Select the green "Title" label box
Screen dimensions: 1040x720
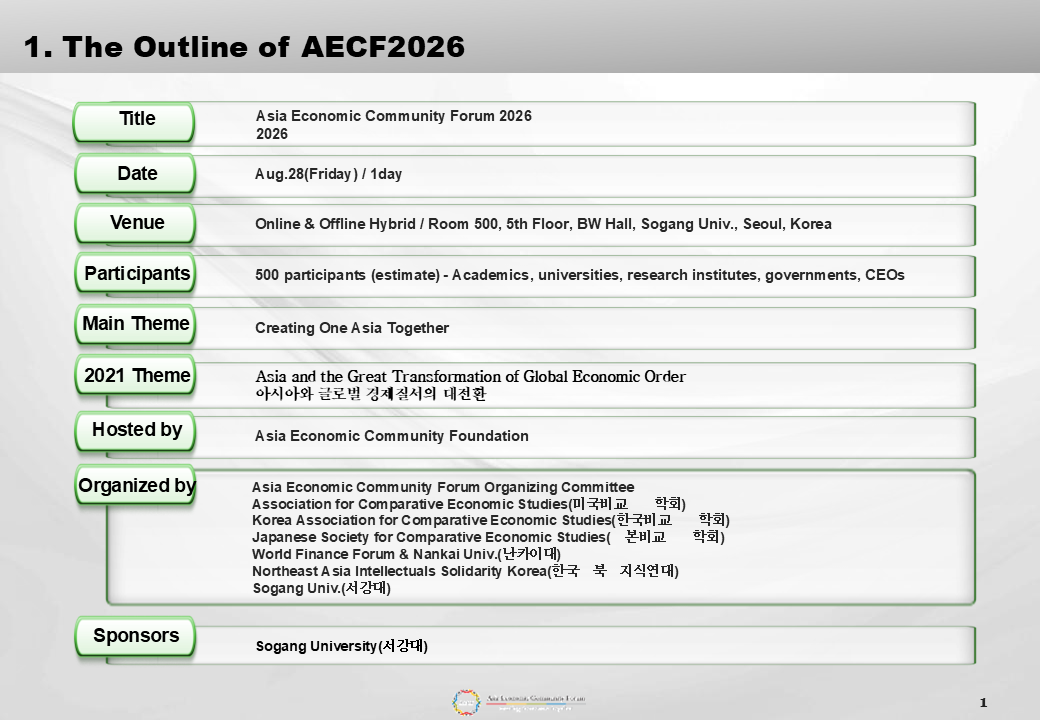point(135,121)
